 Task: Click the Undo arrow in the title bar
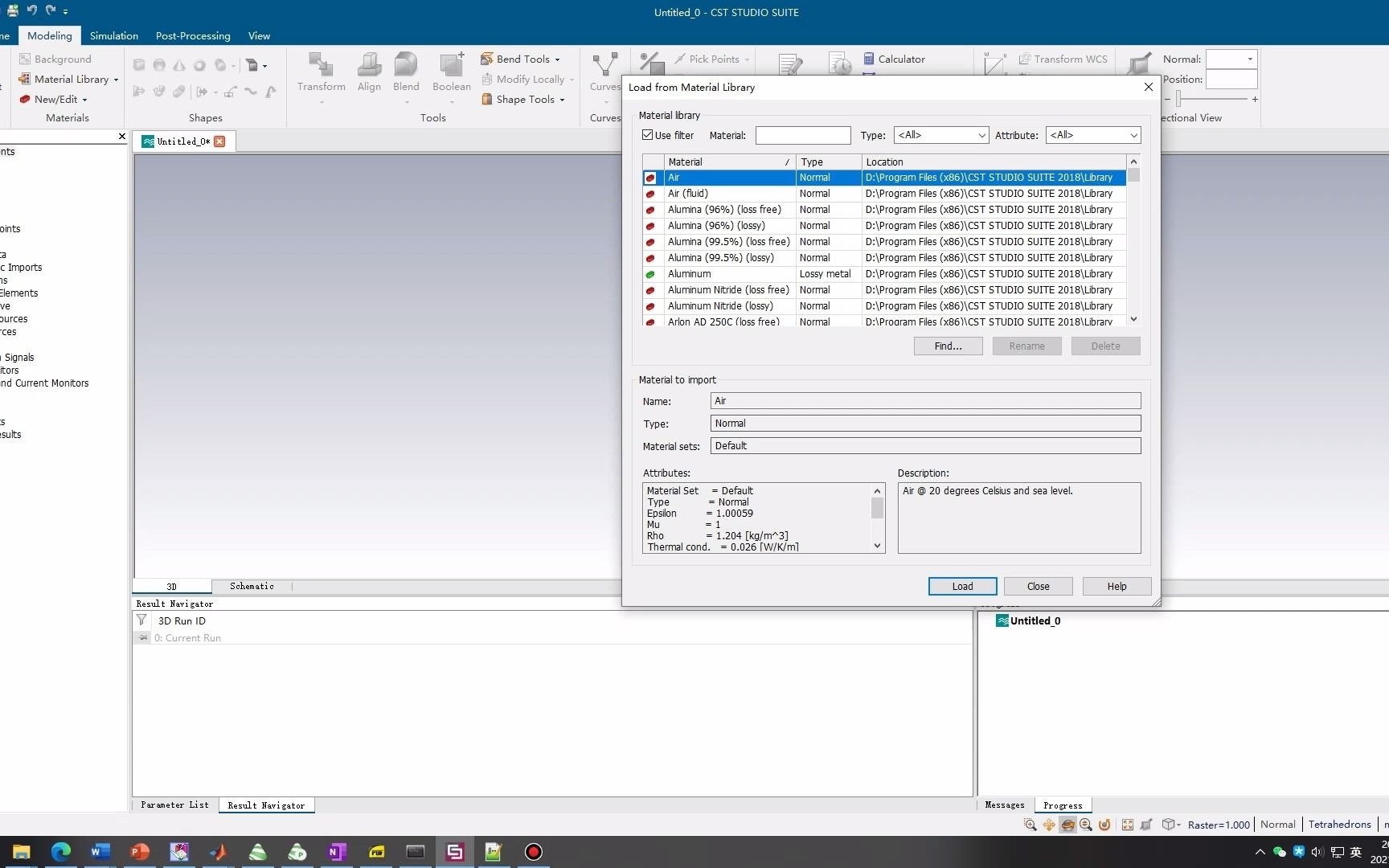32,10
